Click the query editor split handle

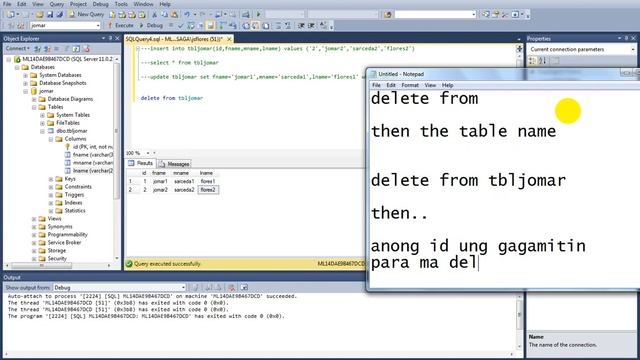pos(519,49)
